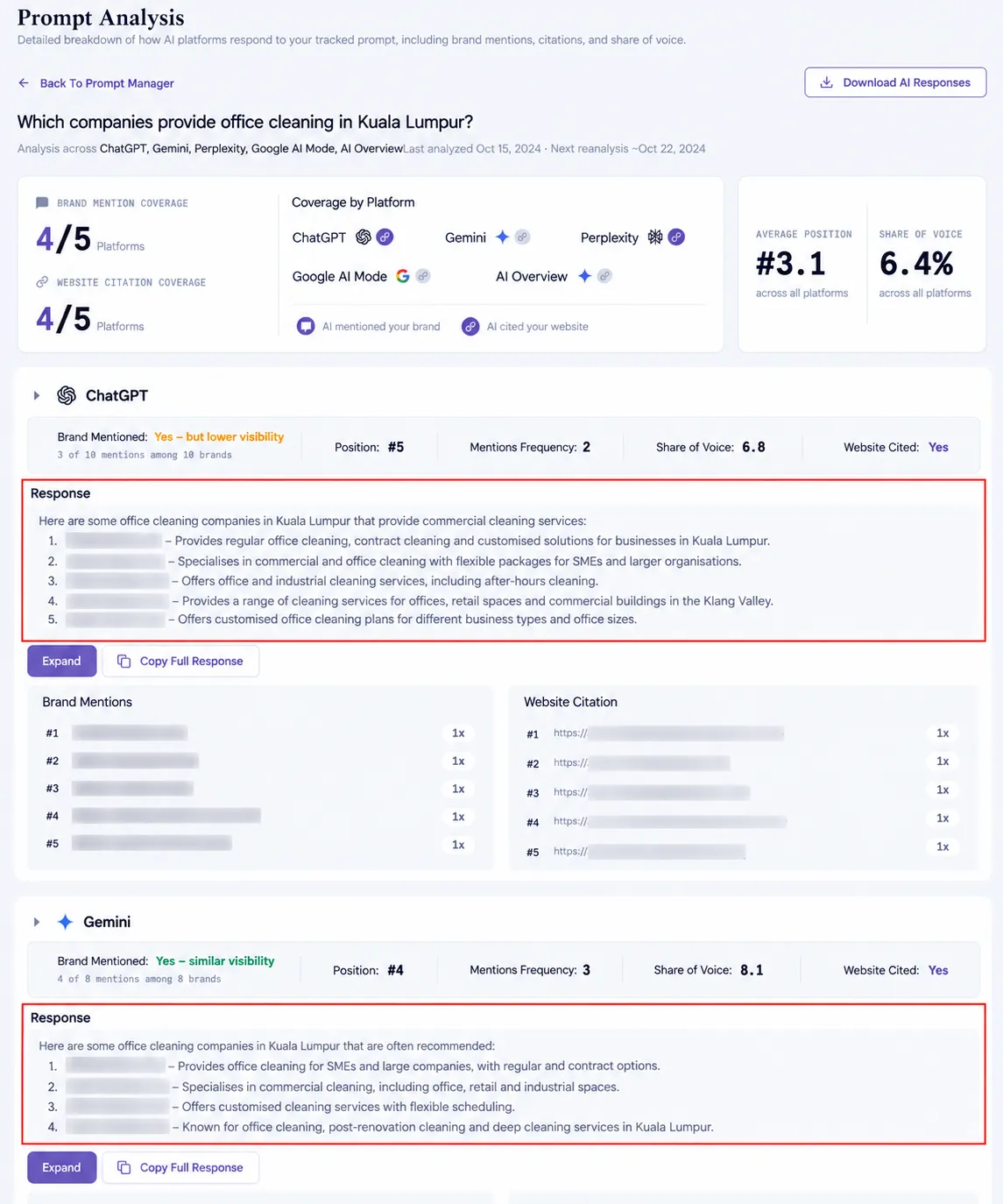
Task: Click brand mention row #3 in ChatGPT
Action: pos(259,789)
